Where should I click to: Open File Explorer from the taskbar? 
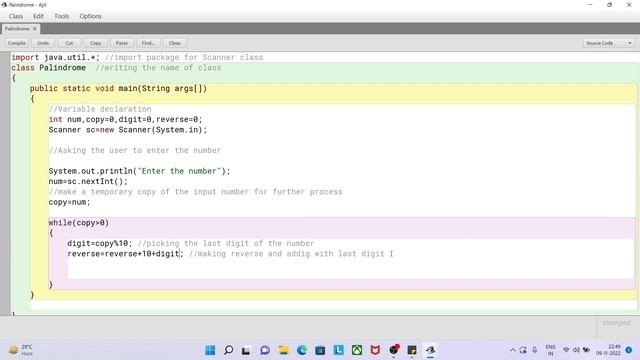pyautogui.click(x=283, y=350)
